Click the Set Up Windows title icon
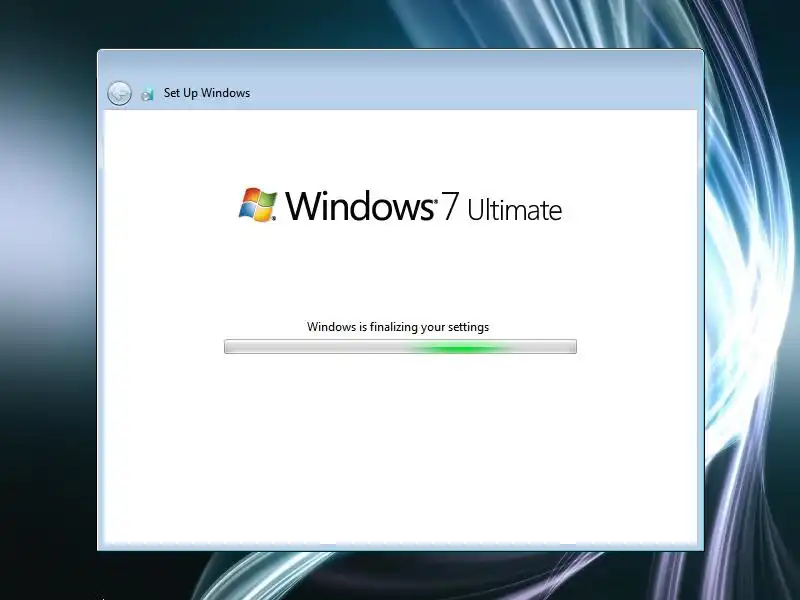 [147, 94]
